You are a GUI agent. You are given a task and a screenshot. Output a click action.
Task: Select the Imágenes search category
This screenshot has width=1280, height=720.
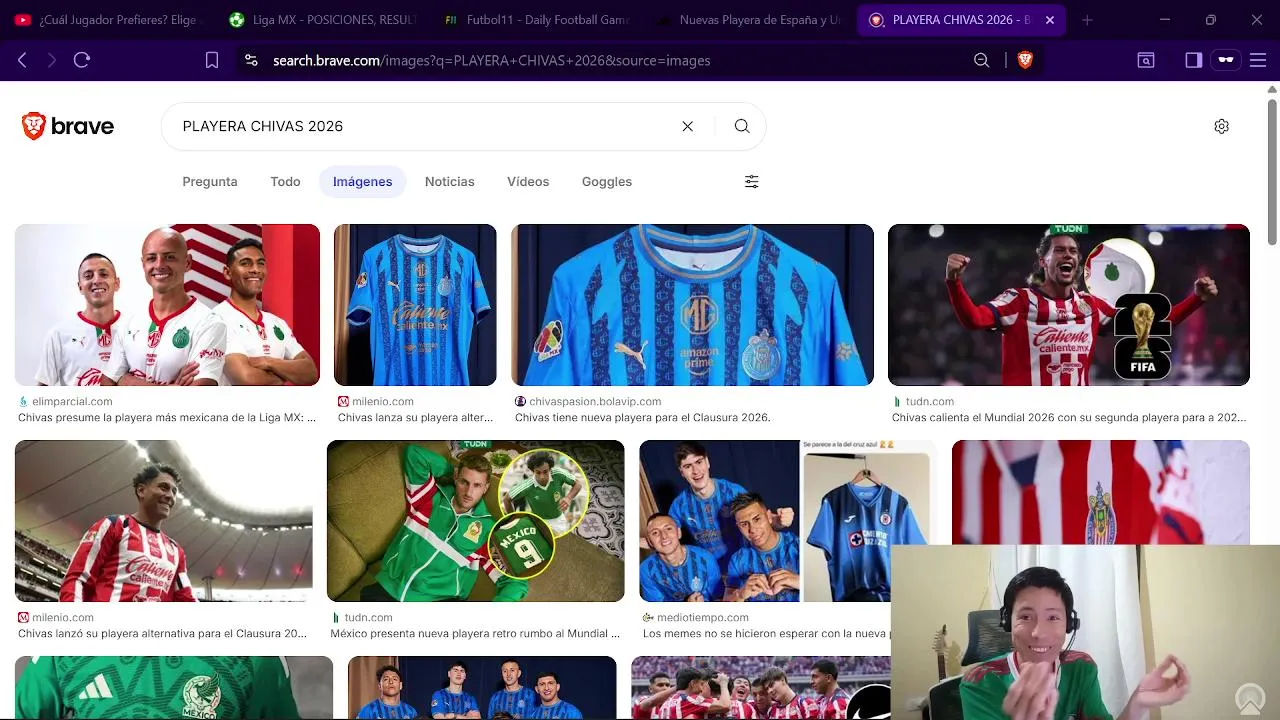pyautogui.click(x=362, y=182)
